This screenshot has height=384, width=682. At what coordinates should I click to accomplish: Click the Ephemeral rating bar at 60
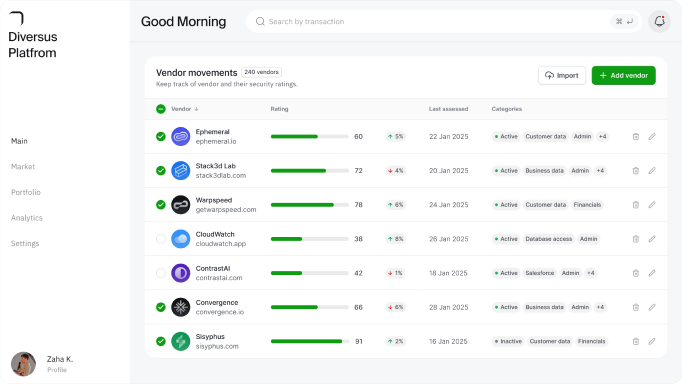click(x=309, y=137)
